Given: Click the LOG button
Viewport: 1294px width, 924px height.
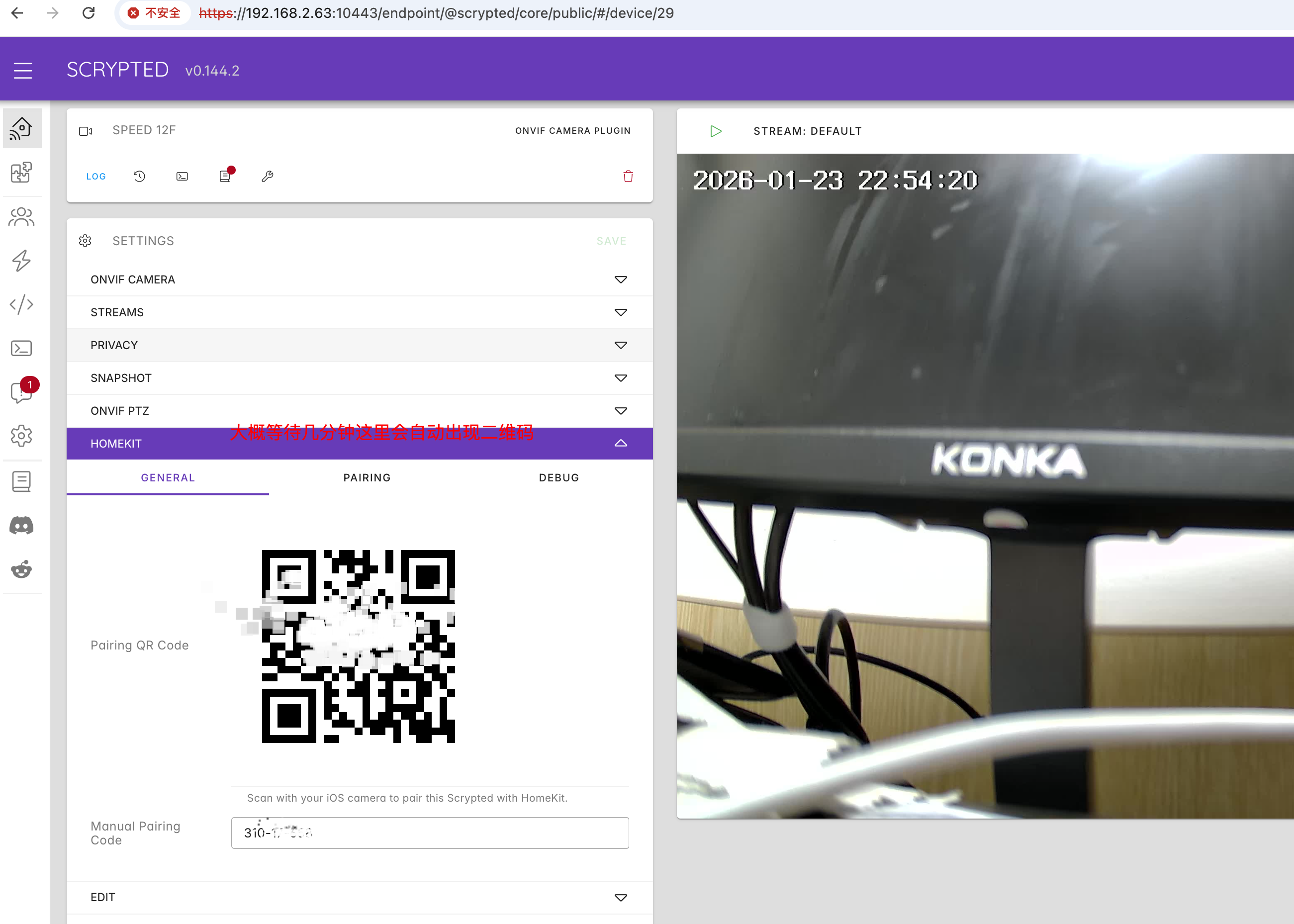Looking at the screenshot, I should coord(96,177).
